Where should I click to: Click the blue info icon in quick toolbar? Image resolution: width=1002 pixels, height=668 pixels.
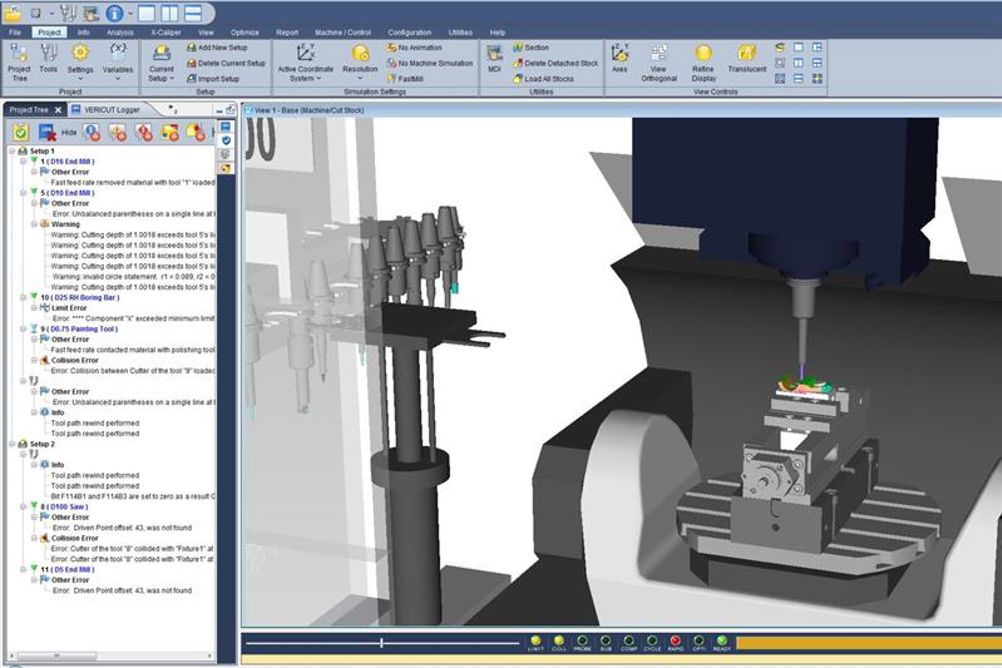[x=114, y=13]
